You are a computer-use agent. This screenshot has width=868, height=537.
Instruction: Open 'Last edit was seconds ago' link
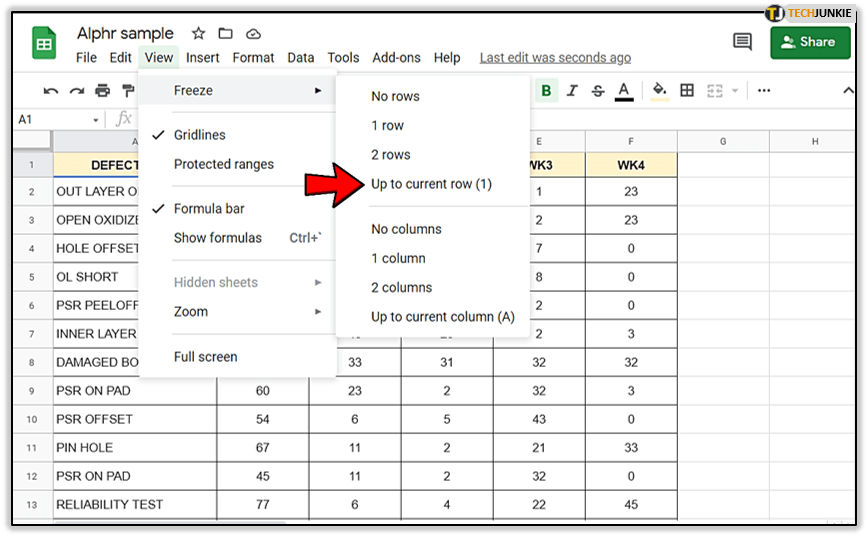pos(555,58)
